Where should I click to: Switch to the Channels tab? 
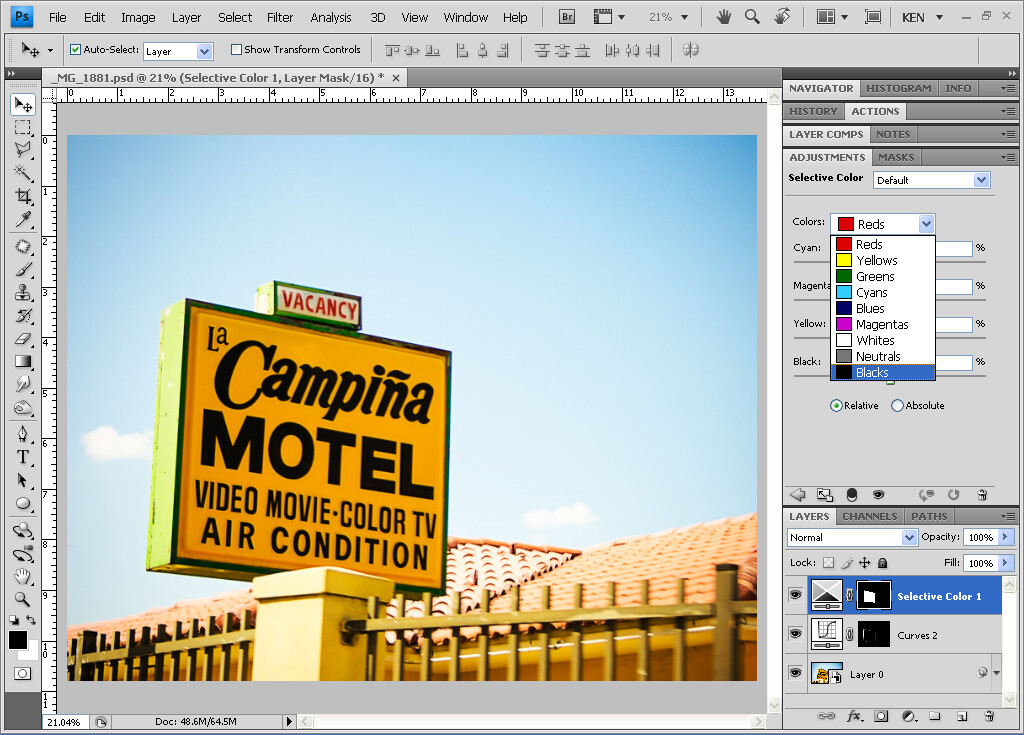click(869, 516)
